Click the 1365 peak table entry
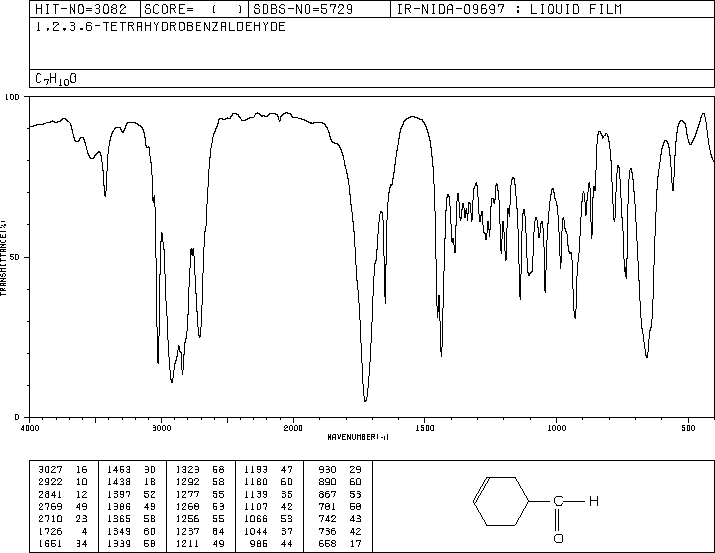 (x=119, y=519)
